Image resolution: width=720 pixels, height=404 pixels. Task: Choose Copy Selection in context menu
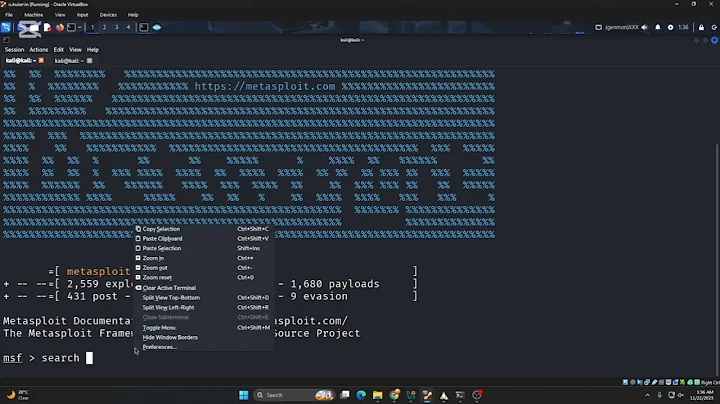point(203,229)
